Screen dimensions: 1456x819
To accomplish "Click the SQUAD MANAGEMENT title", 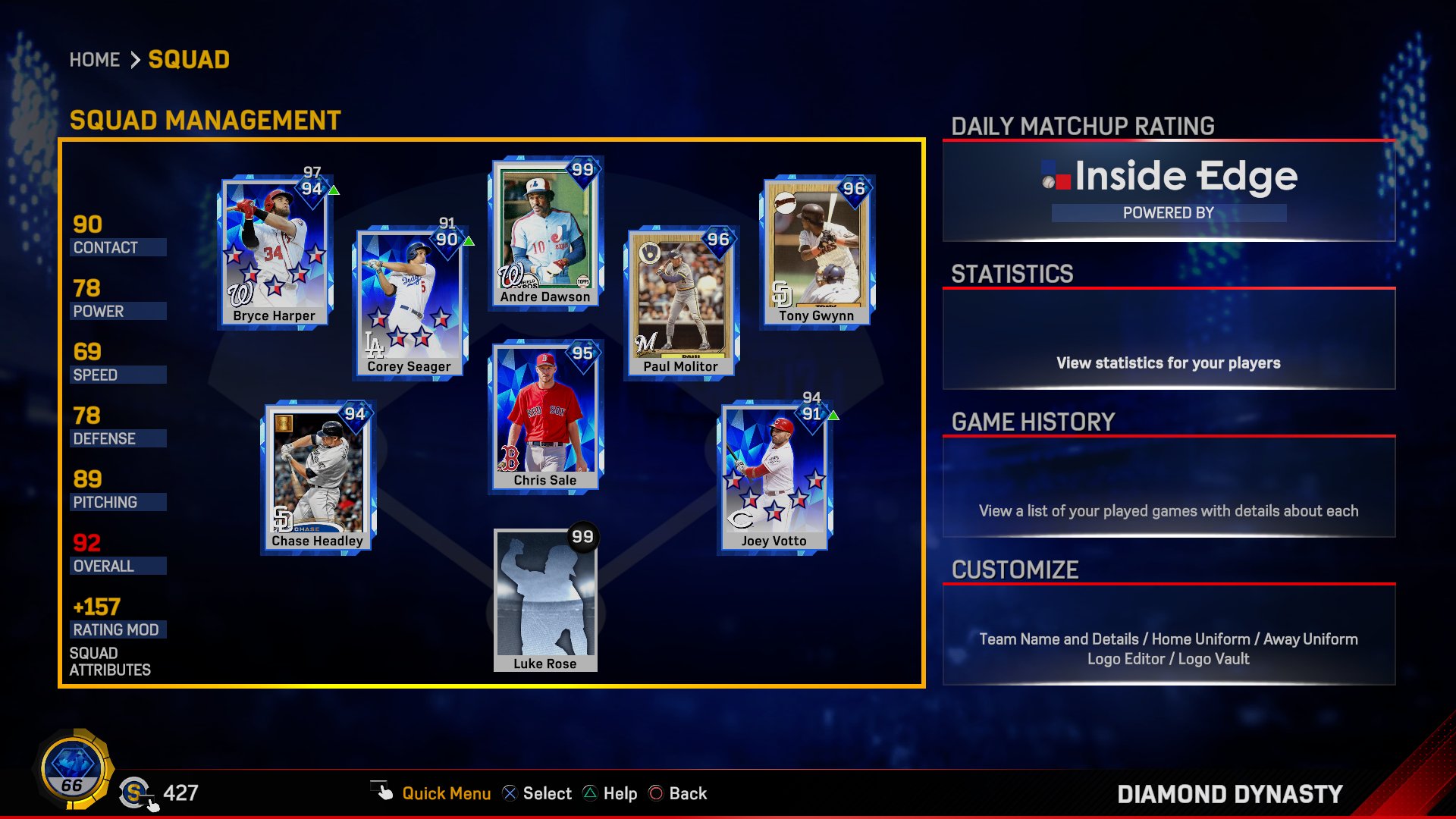I will click(x=205, y=120).
